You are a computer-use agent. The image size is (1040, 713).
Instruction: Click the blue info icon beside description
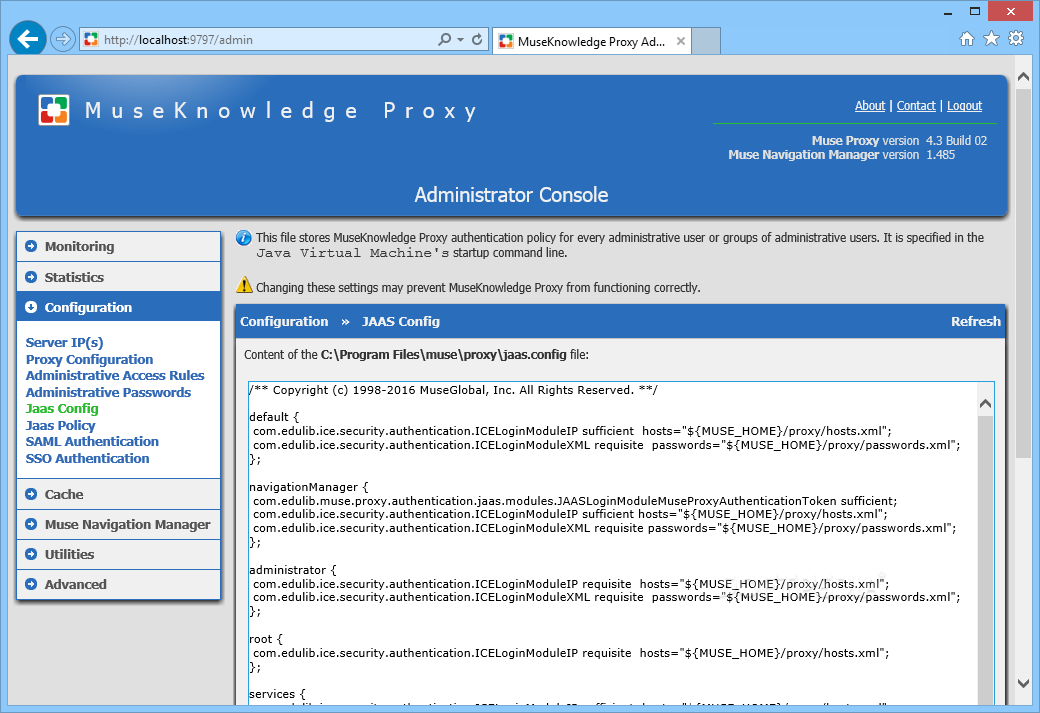pos(243,237)
